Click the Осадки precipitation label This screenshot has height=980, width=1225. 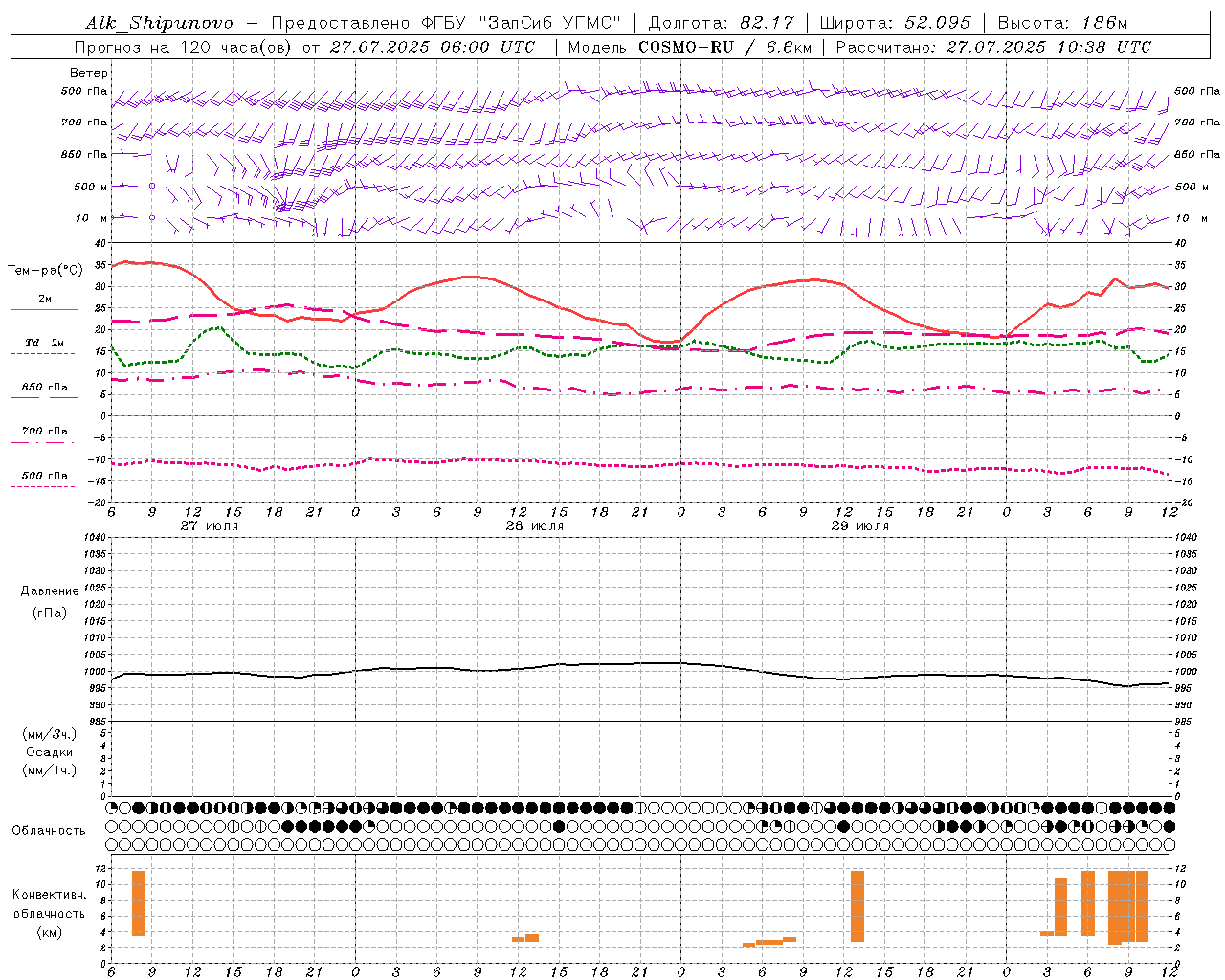point(49,752)
